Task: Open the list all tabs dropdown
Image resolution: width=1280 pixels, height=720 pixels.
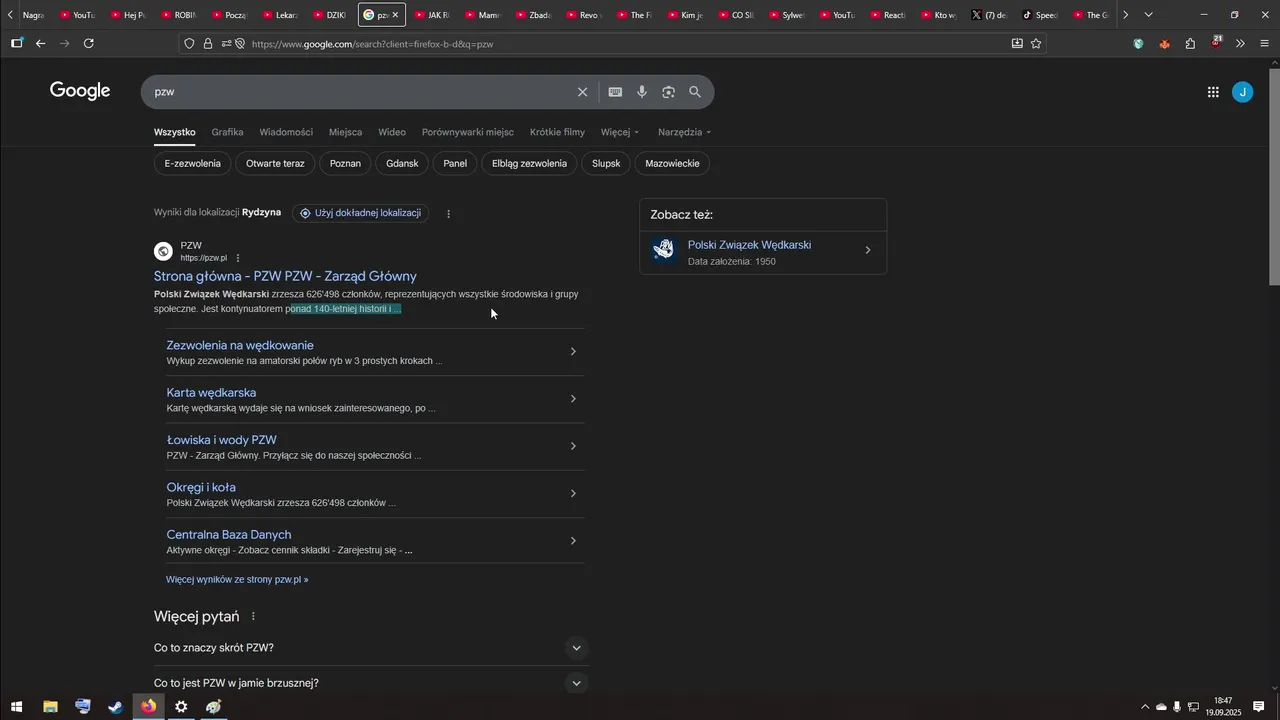Action: (1148, 15)
